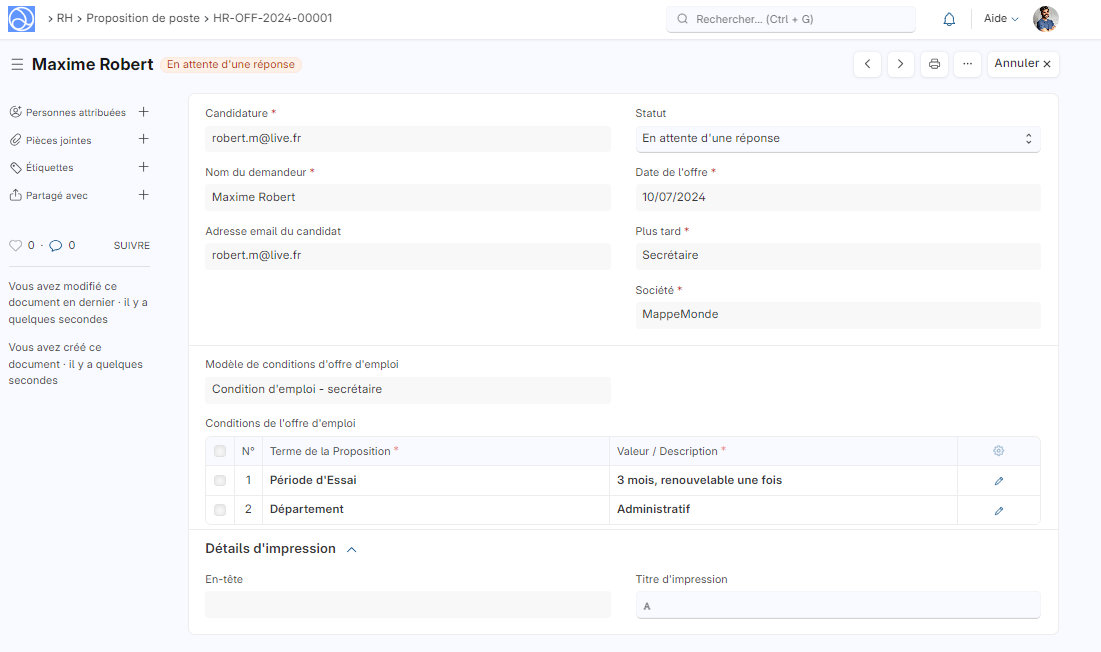
Task: Go to previous document arrow
Action: [x=867, y=64]
